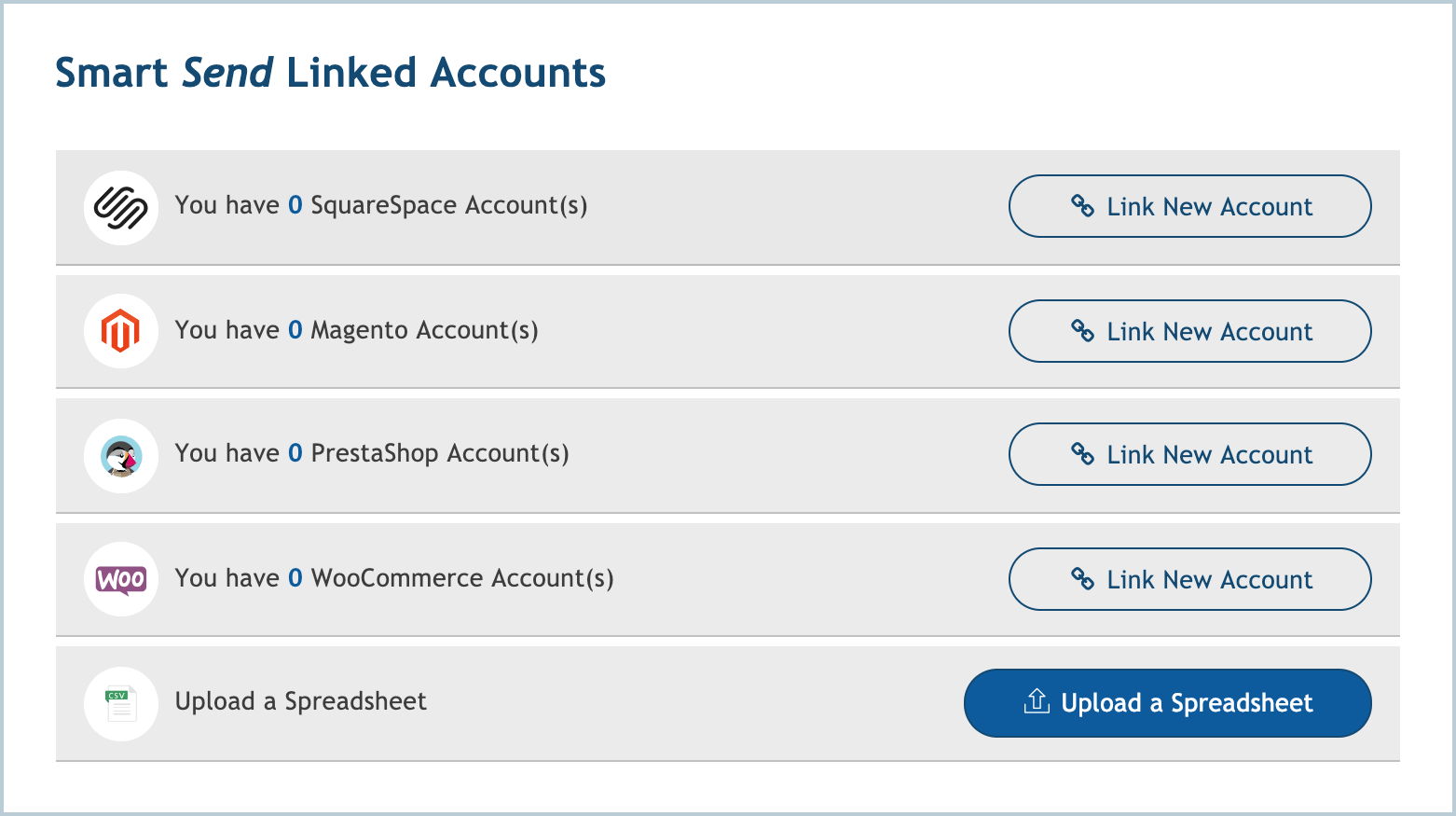Image resolution: width=1456 pixels, height=816 pixels.
Task: Click the PrestaShop puffin logo icon
Action: coord(121,456)
